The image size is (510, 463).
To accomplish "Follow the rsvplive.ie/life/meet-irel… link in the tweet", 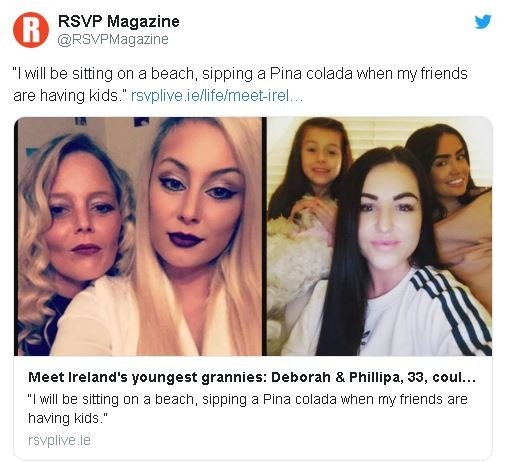I will coord(217,96).
